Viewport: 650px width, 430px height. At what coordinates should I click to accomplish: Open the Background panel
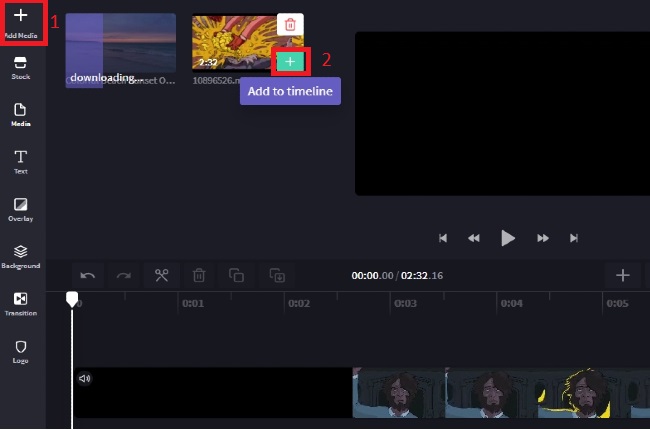[x=20, y=257]
